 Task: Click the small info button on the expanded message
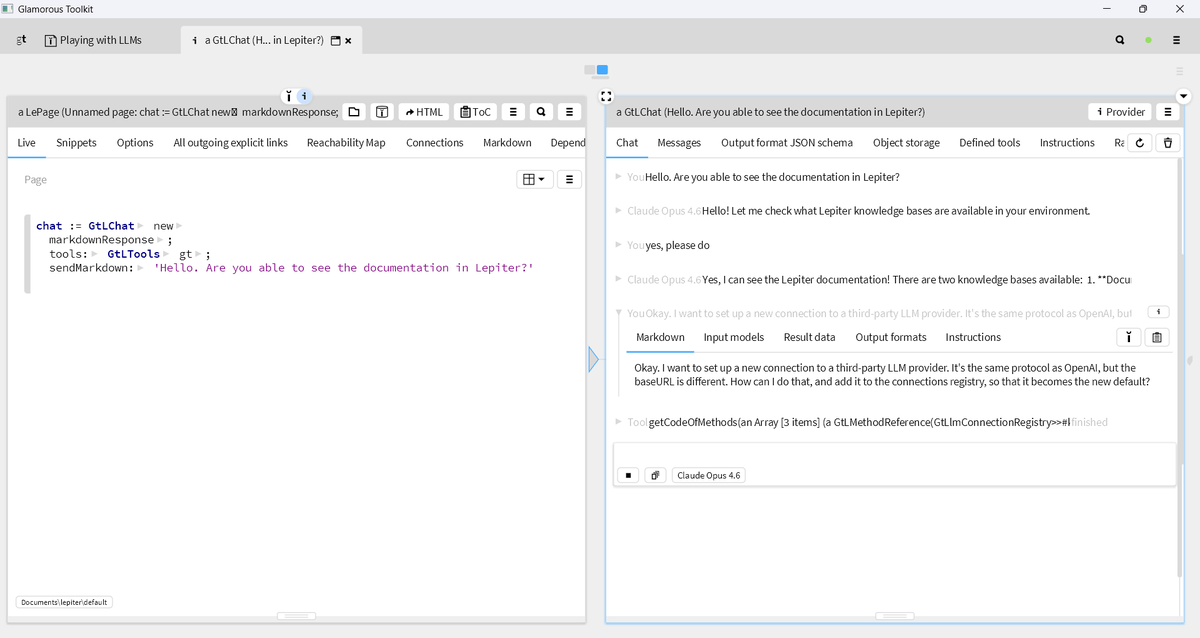1159,312
